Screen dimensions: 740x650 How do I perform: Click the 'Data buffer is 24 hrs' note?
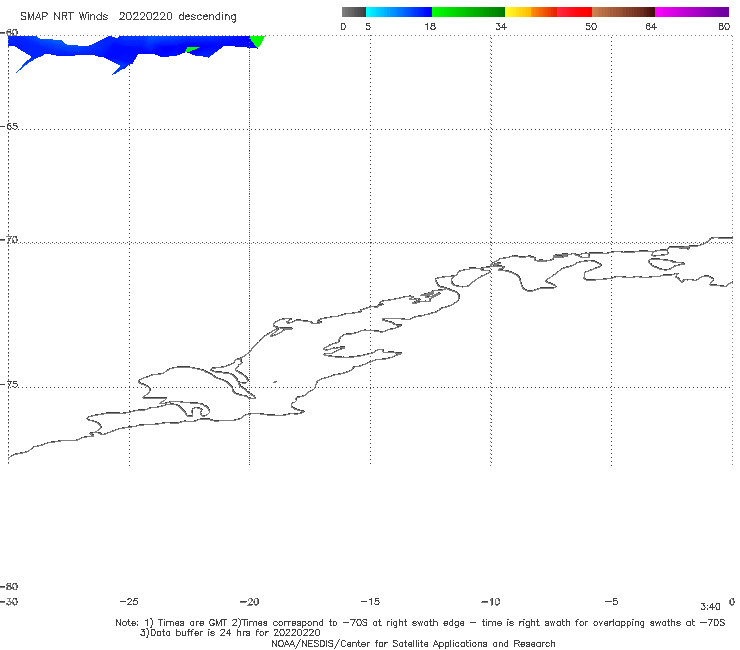click(230, 633)
